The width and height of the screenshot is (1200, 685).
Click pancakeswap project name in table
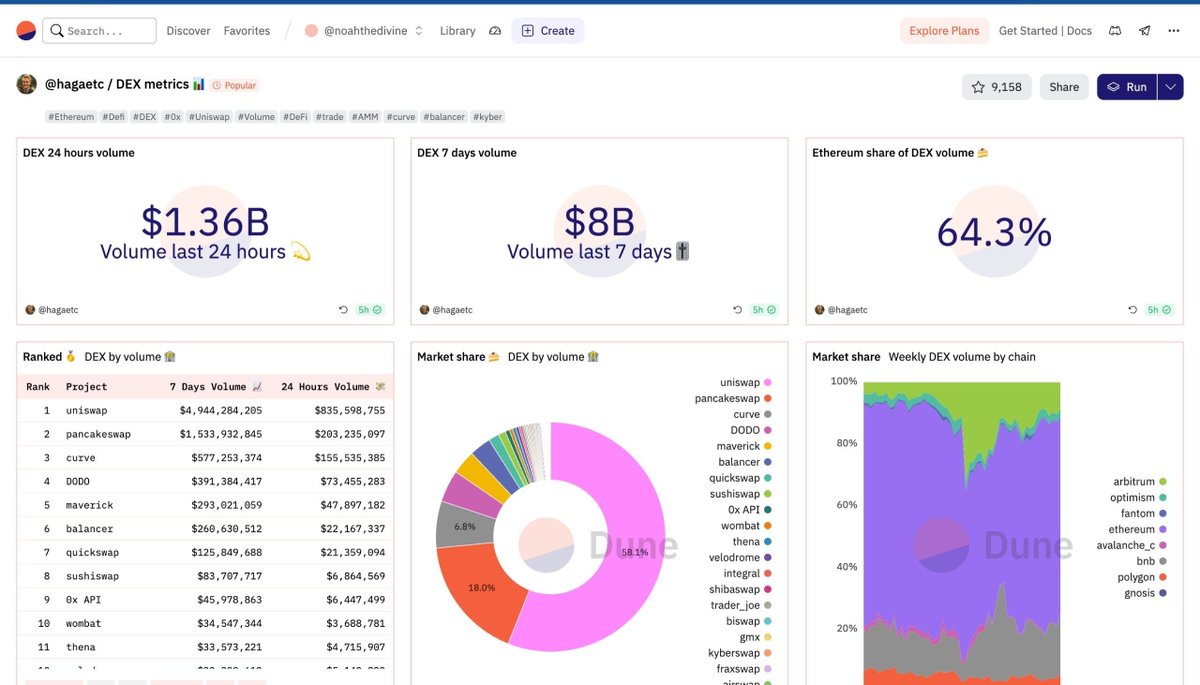pos(98,434)
